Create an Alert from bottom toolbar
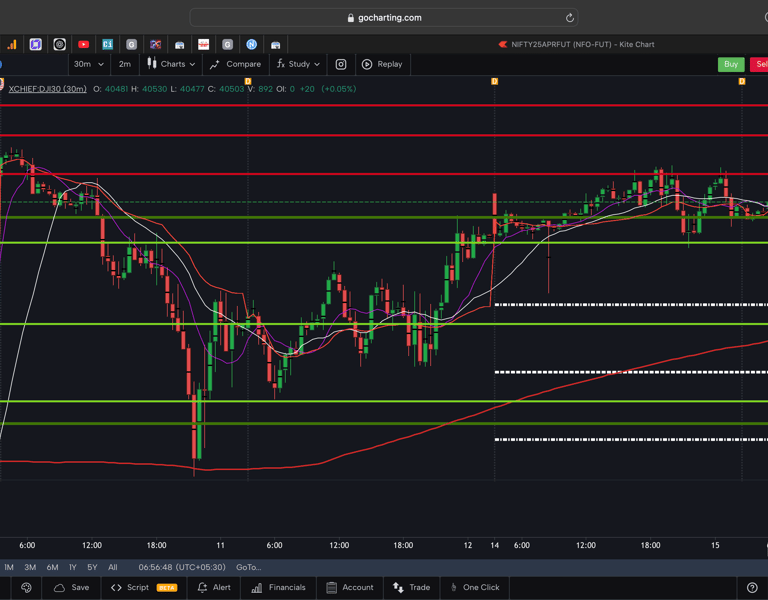Viewport: 768px width, 600px height. (x=214, y=587)
